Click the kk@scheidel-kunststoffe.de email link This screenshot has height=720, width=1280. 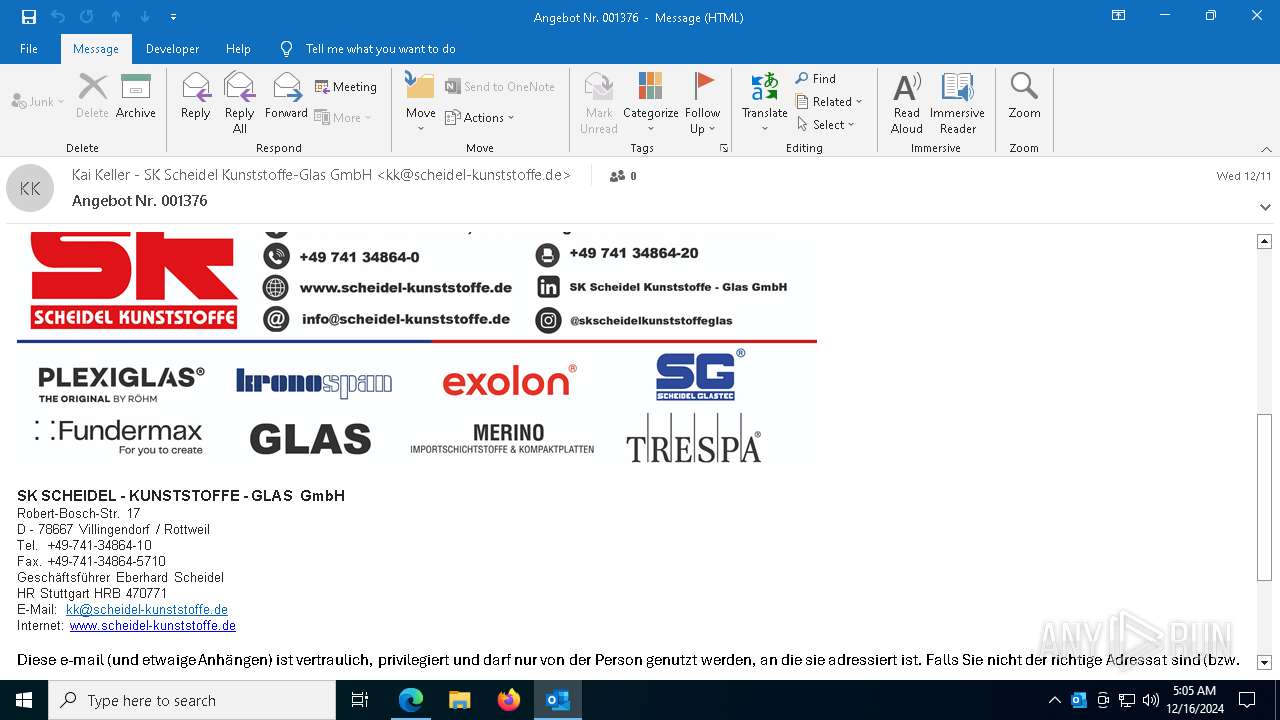147,609
